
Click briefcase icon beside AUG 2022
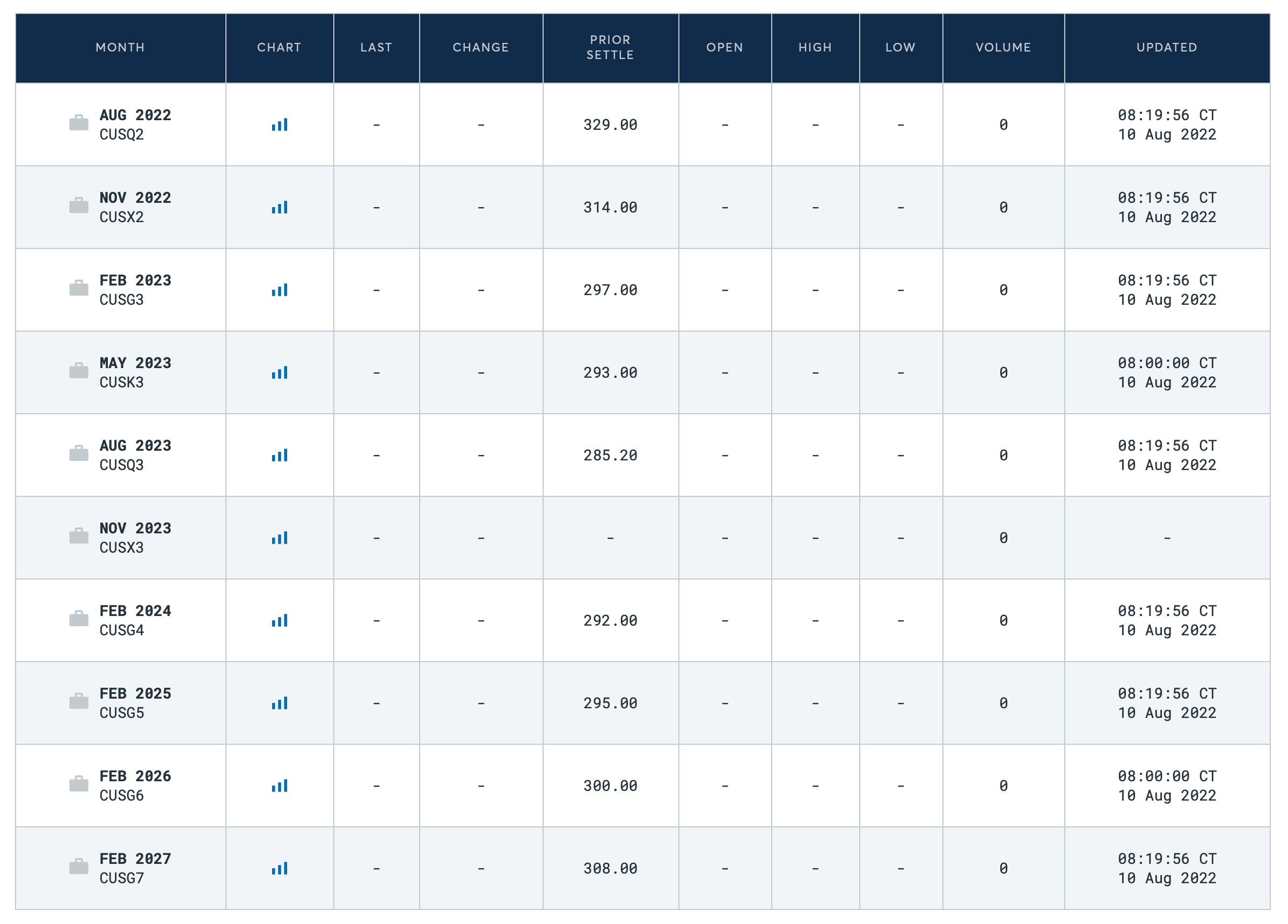click(x=79, y=123)
